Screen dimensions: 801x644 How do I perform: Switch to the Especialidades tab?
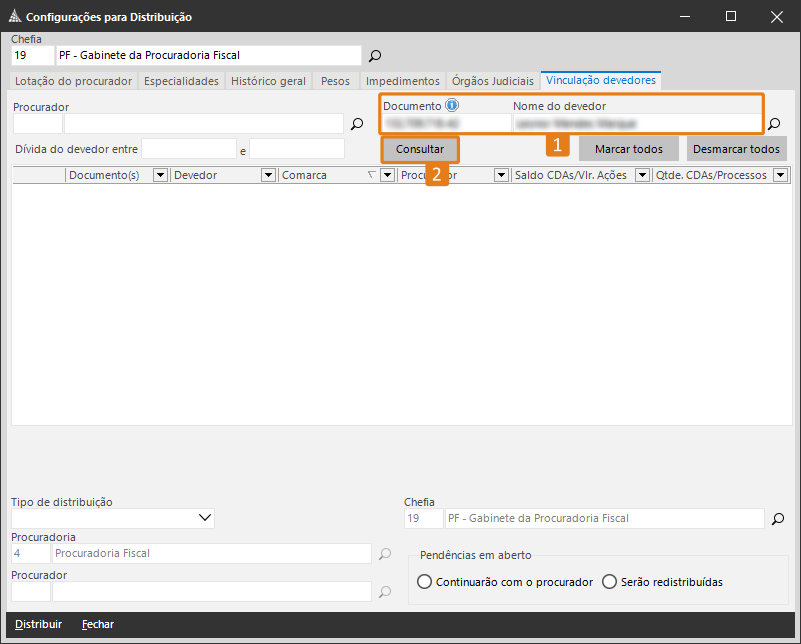point(181,81)
